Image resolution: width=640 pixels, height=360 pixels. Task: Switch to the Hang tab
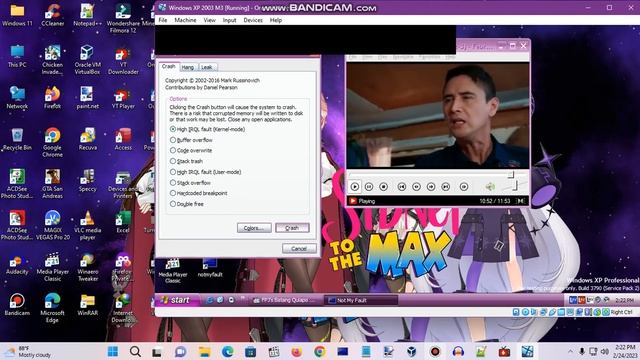click(188, 67)
